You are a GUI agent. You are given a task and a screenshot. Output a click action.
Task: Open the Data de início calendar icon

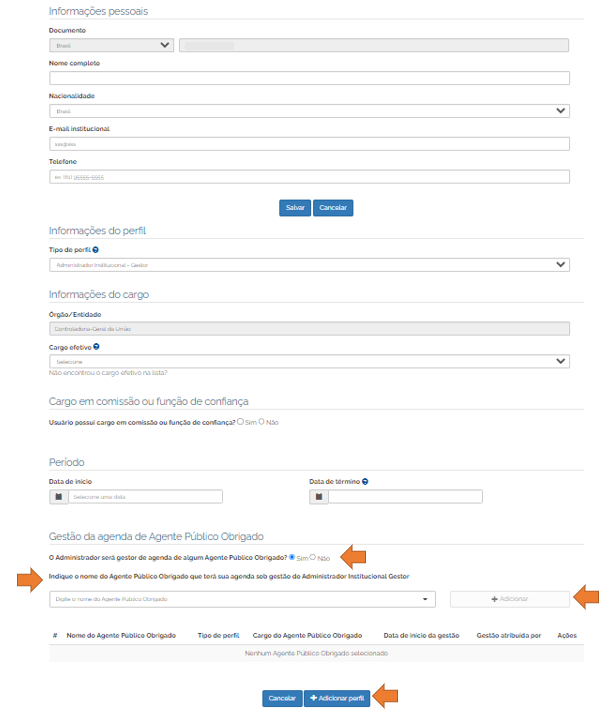58,496
